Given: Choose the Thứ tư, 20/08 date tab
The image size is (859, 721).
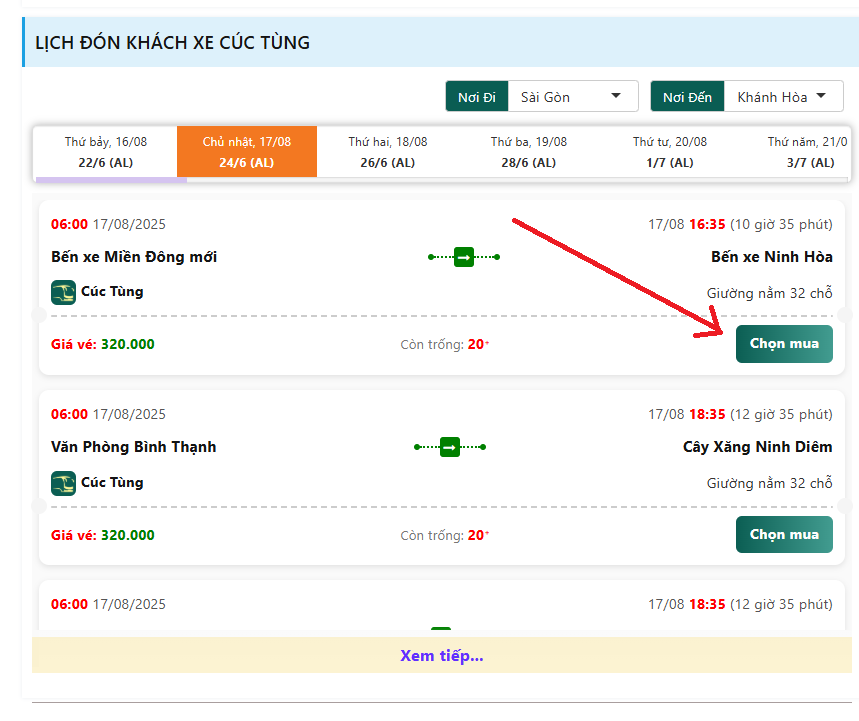Looking at the screenshot, I should point(670,152).
